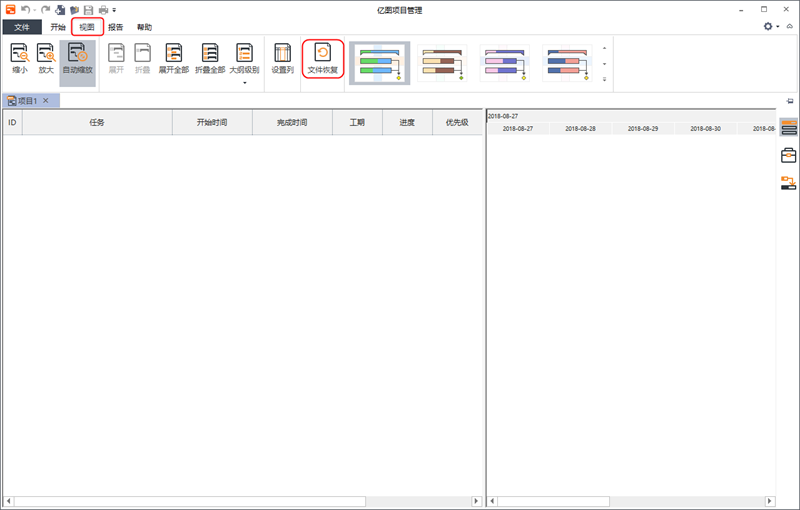Click the application logo icon in title bar
Image resolution: width=800 pixels, height=510 pixels.
[10, 10]
